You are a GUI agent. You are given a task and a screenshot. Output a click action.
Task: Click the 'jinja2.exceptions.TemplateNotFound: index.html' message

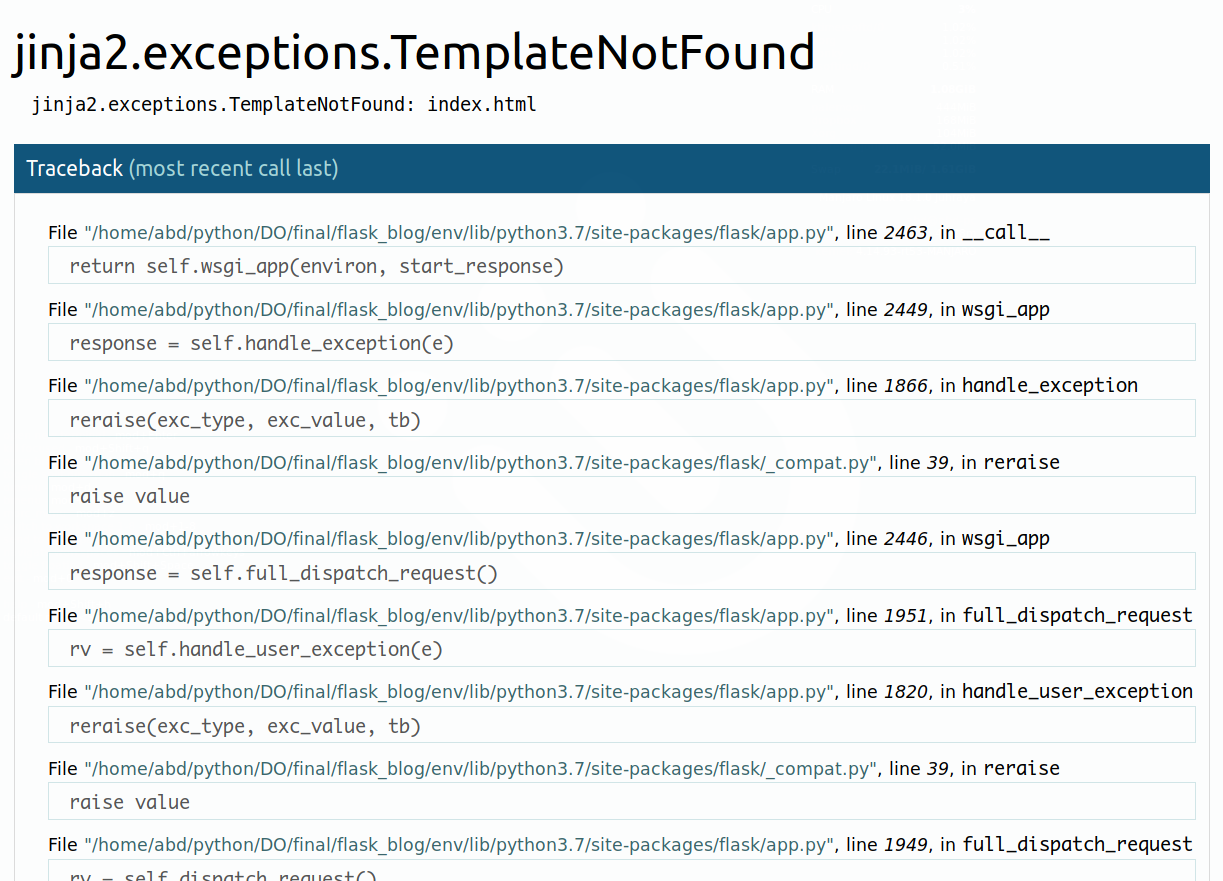(285, 104)
